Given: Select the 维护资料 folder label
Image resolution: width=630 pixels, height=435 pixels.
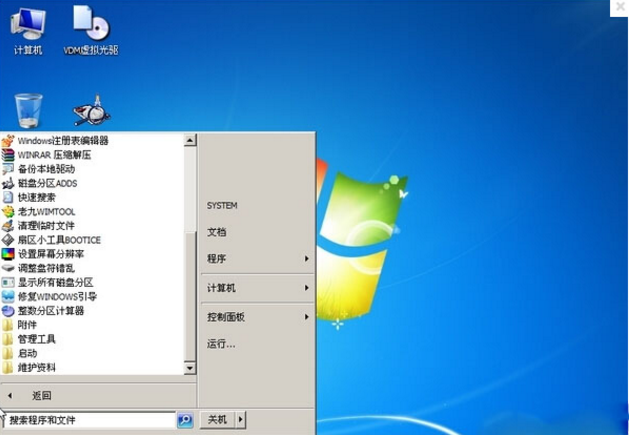Looking at the screenshot, I should pyautogui.click(x=37, y=367).
